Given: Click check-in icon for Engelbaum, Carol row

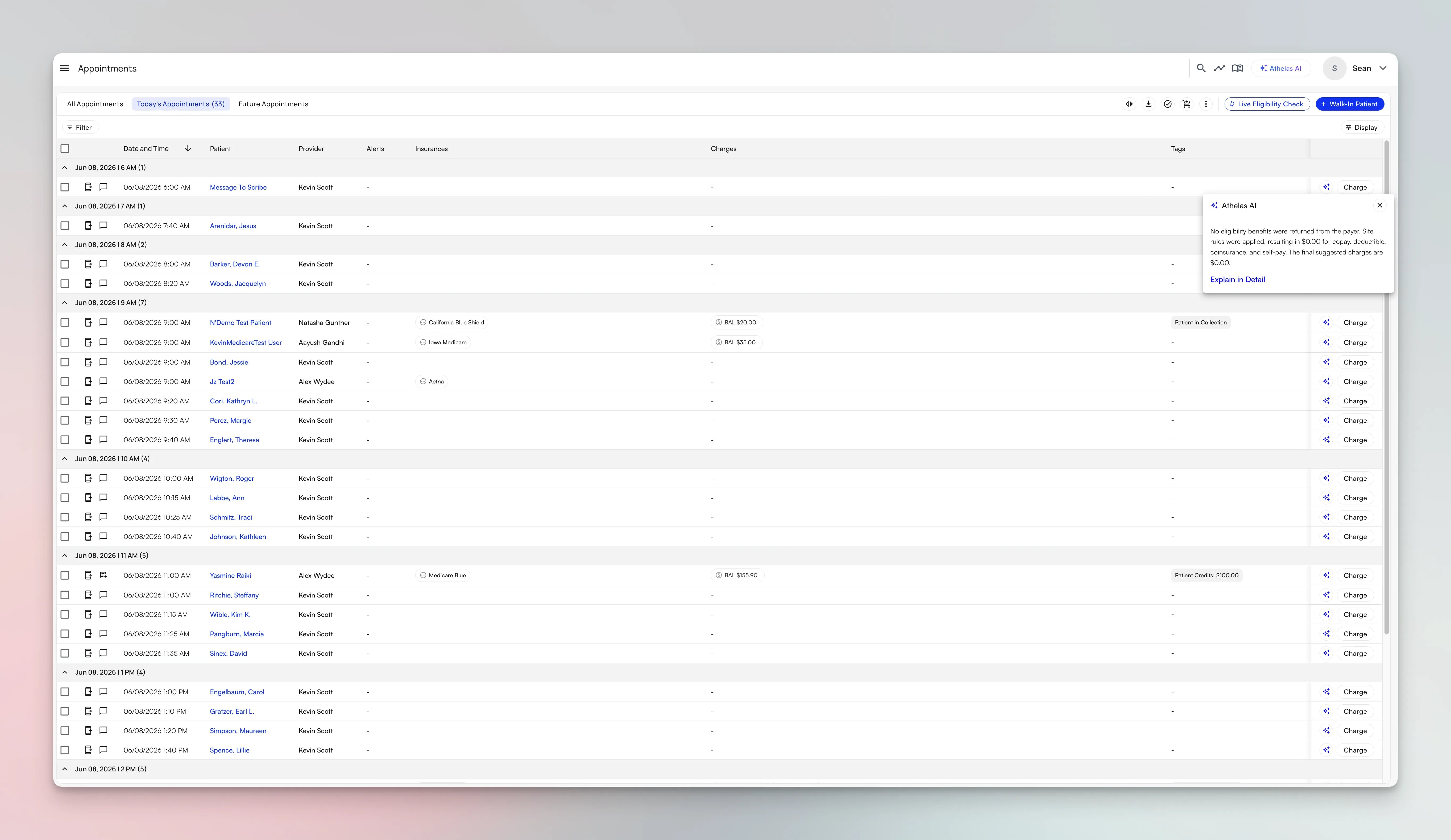Looking at the screenshot, I should pyautogui.click(x=88, y=692).
